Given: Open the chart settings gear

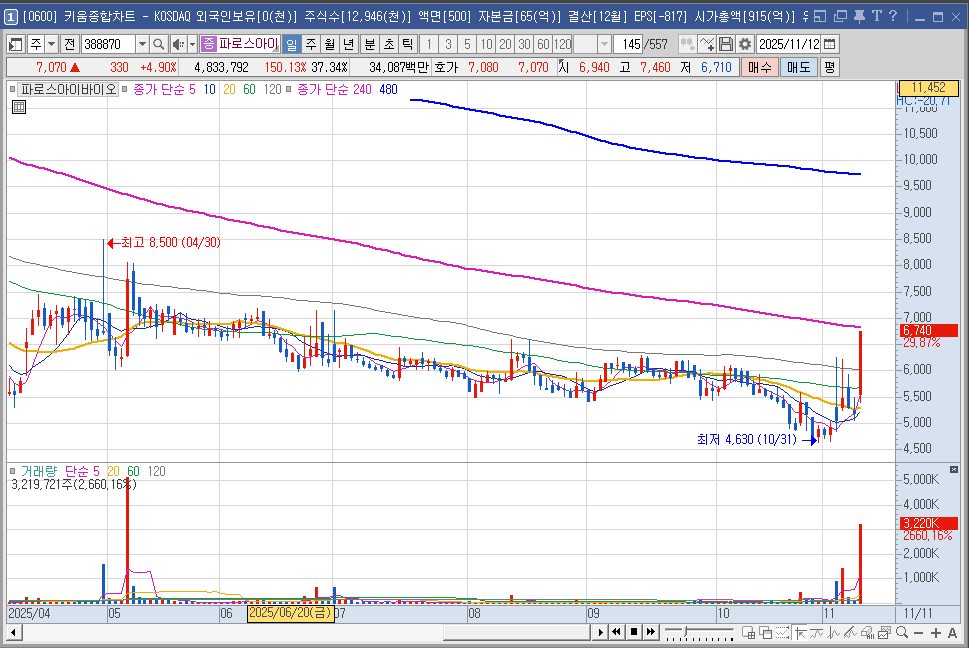Looking at the screenshot, I should (745, 44).
